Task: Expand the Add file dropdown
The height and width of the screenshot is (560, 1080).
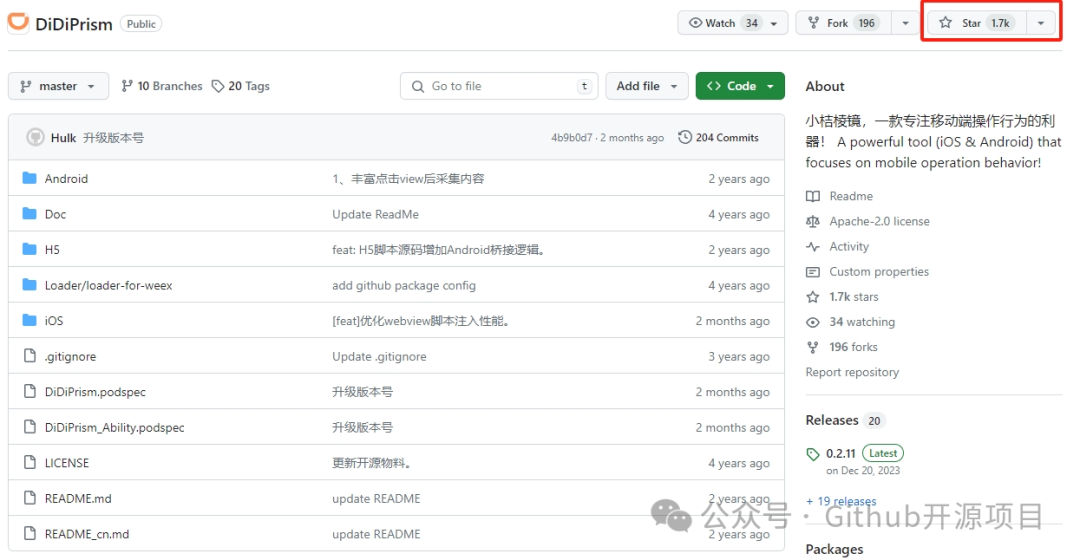Action: (x=647, y=86)
